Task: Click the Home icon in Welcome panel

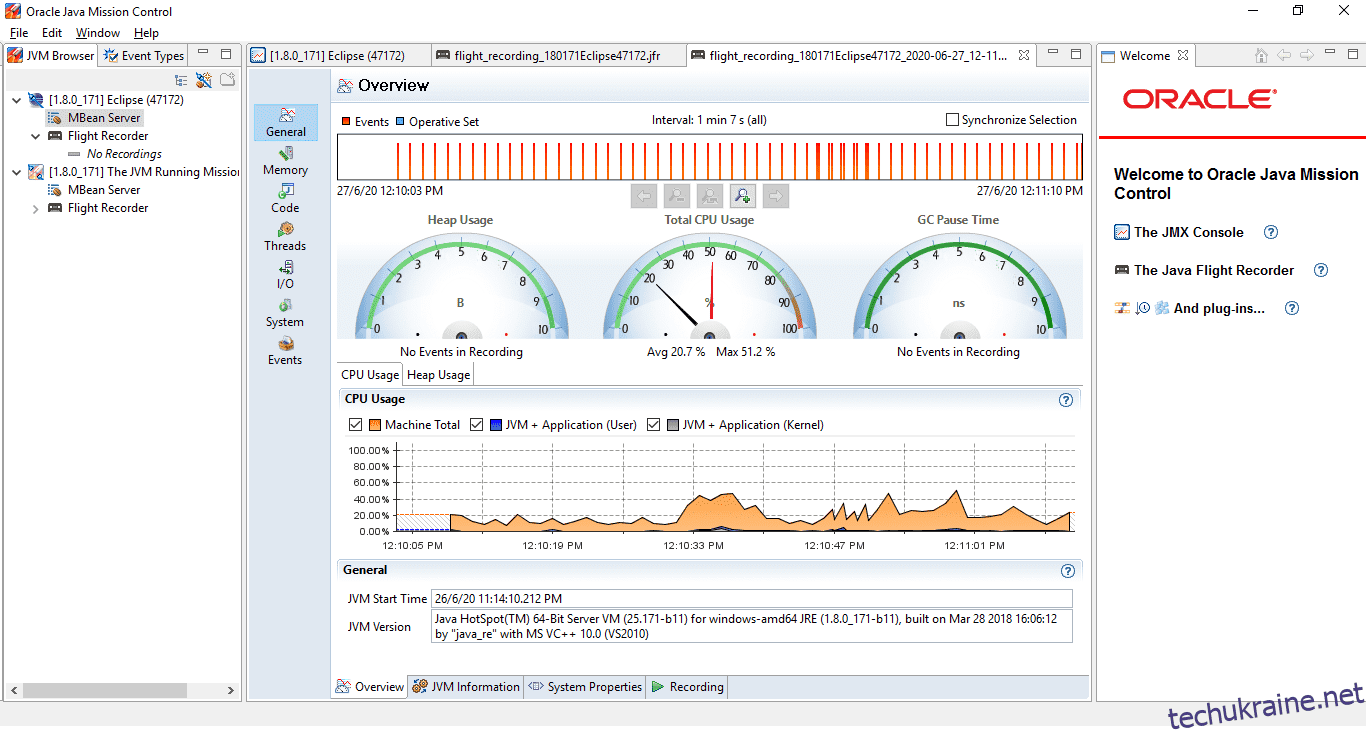Action: coord(1261,56)
